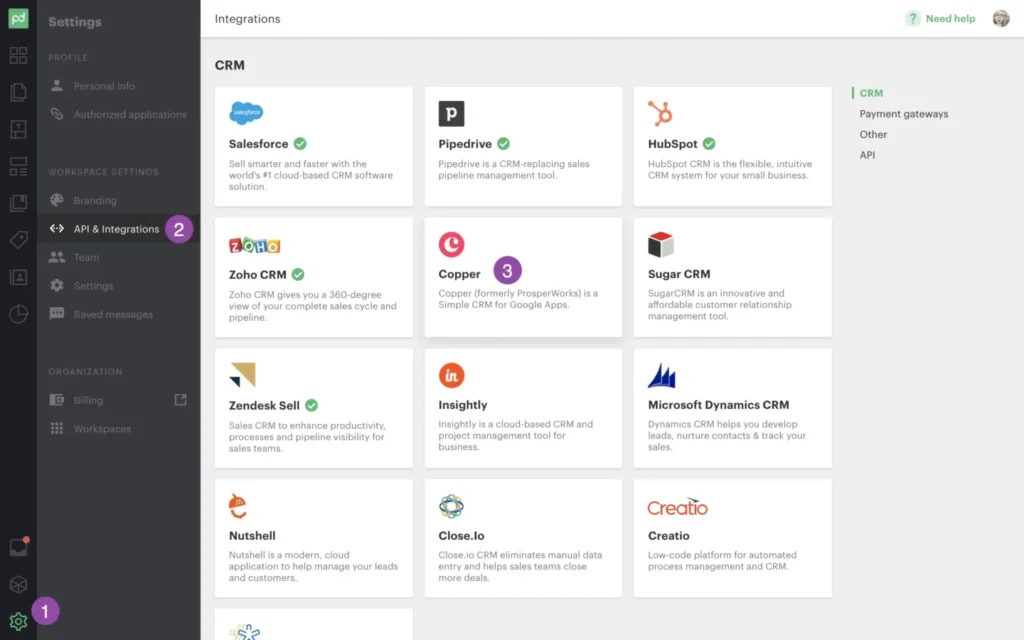Open the Microsoft Dynamics CRM card title
The width and height of the screenshot is (1024, 640).
pos(718,405)
